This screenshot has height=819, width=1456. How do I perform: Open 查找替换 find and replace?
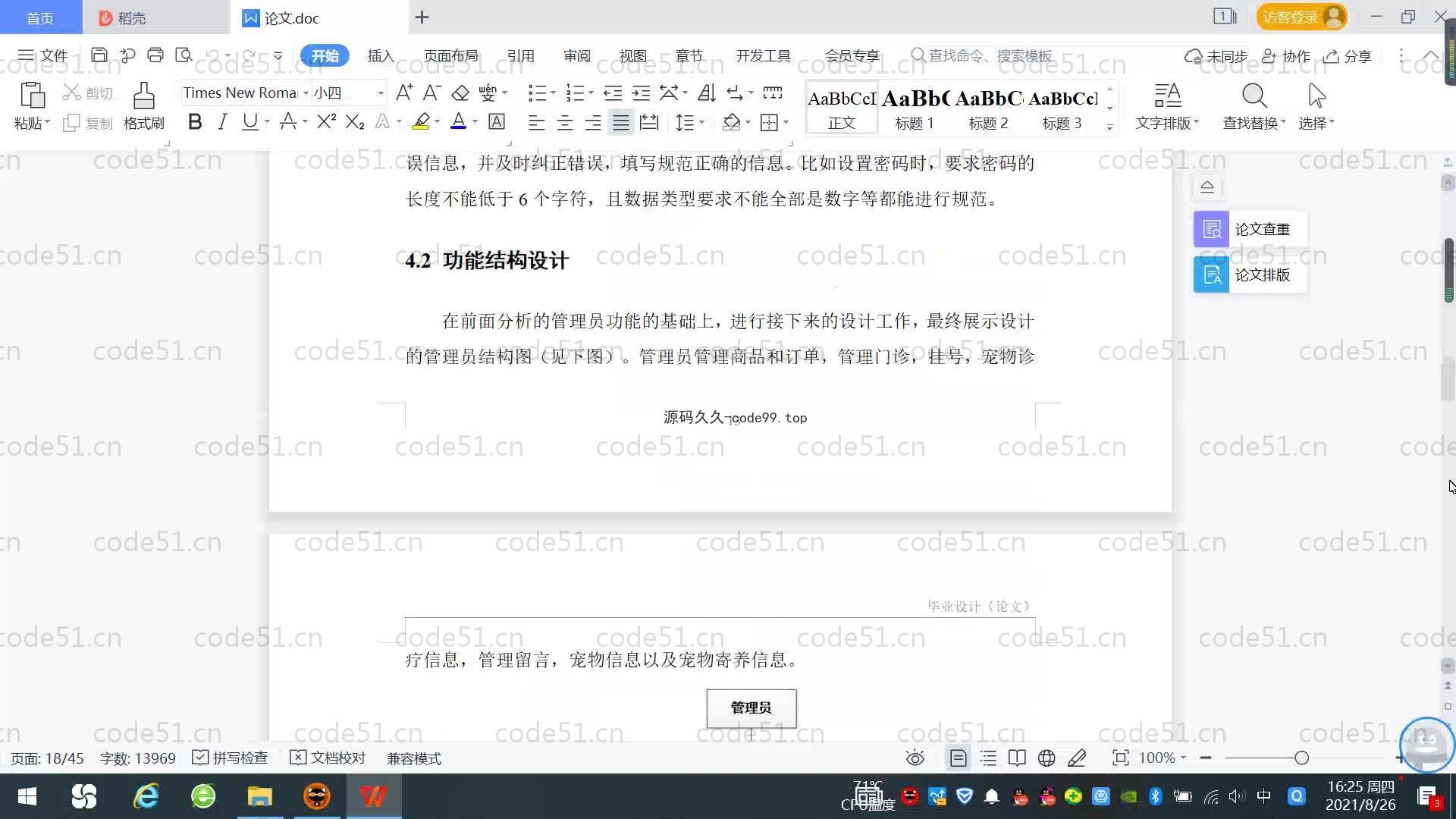(1254, 106)
